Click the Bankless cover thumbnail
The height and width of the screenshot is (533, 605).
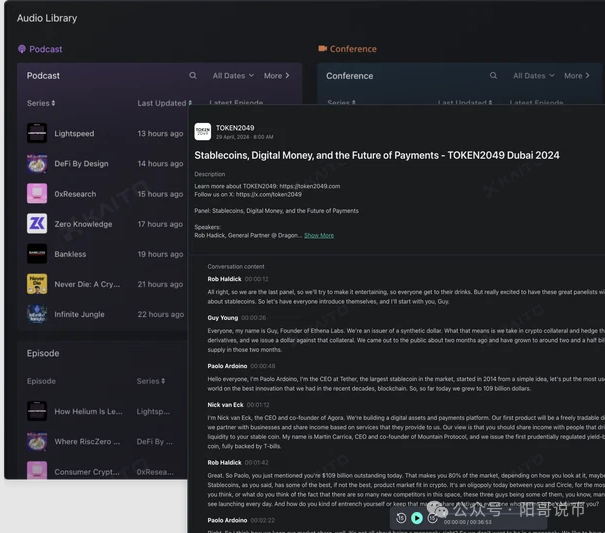point(37,254)
